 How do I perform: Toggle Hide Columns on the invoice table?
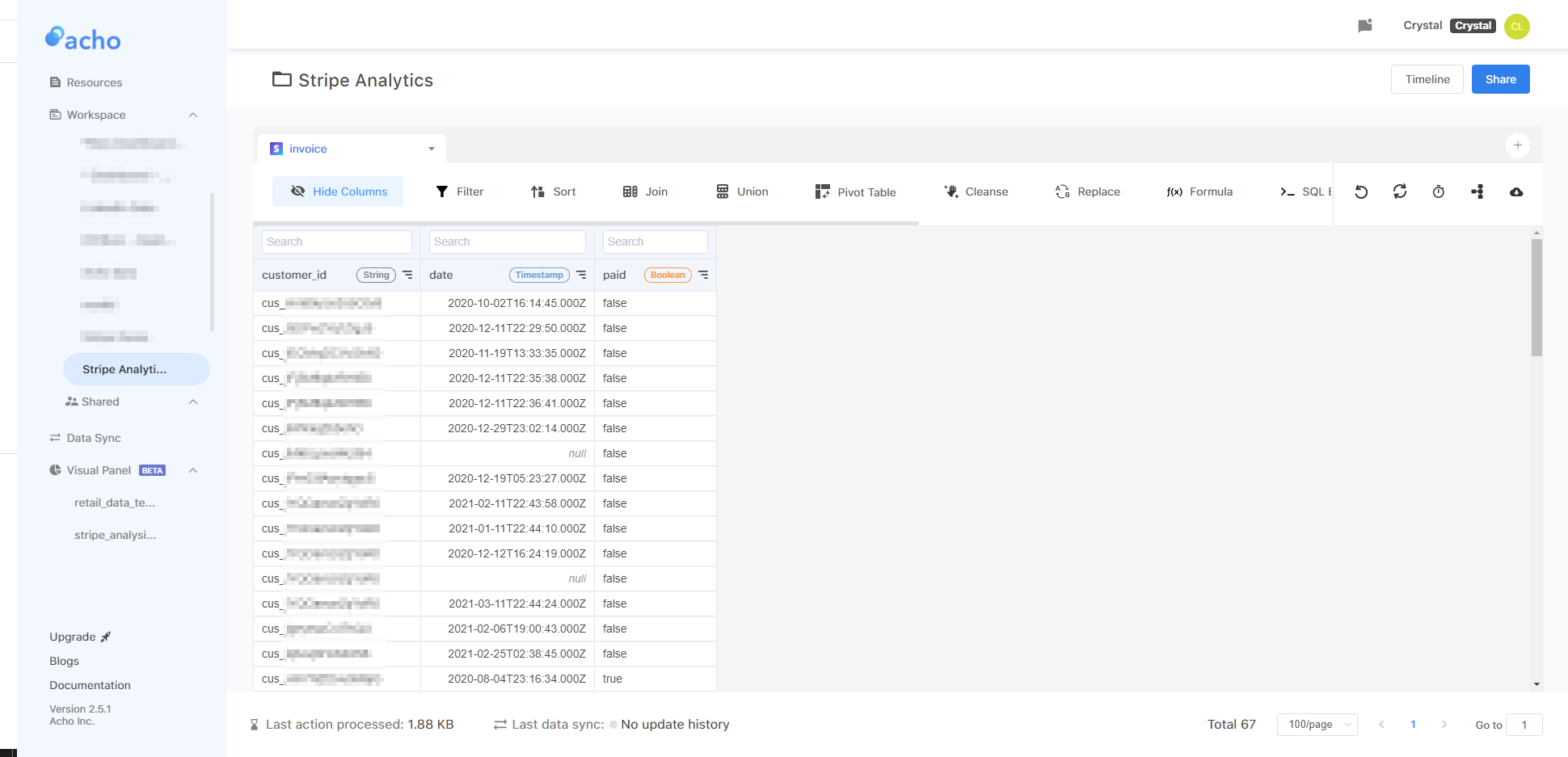pos(338,191)
